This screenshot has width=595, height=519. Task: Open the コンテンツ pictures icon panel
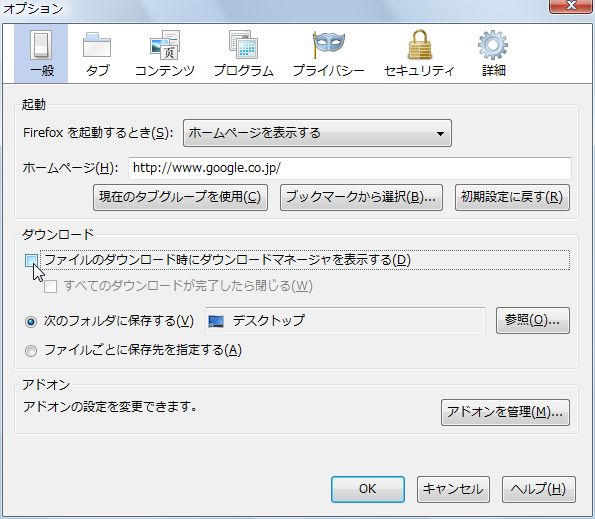click(165, 54)
